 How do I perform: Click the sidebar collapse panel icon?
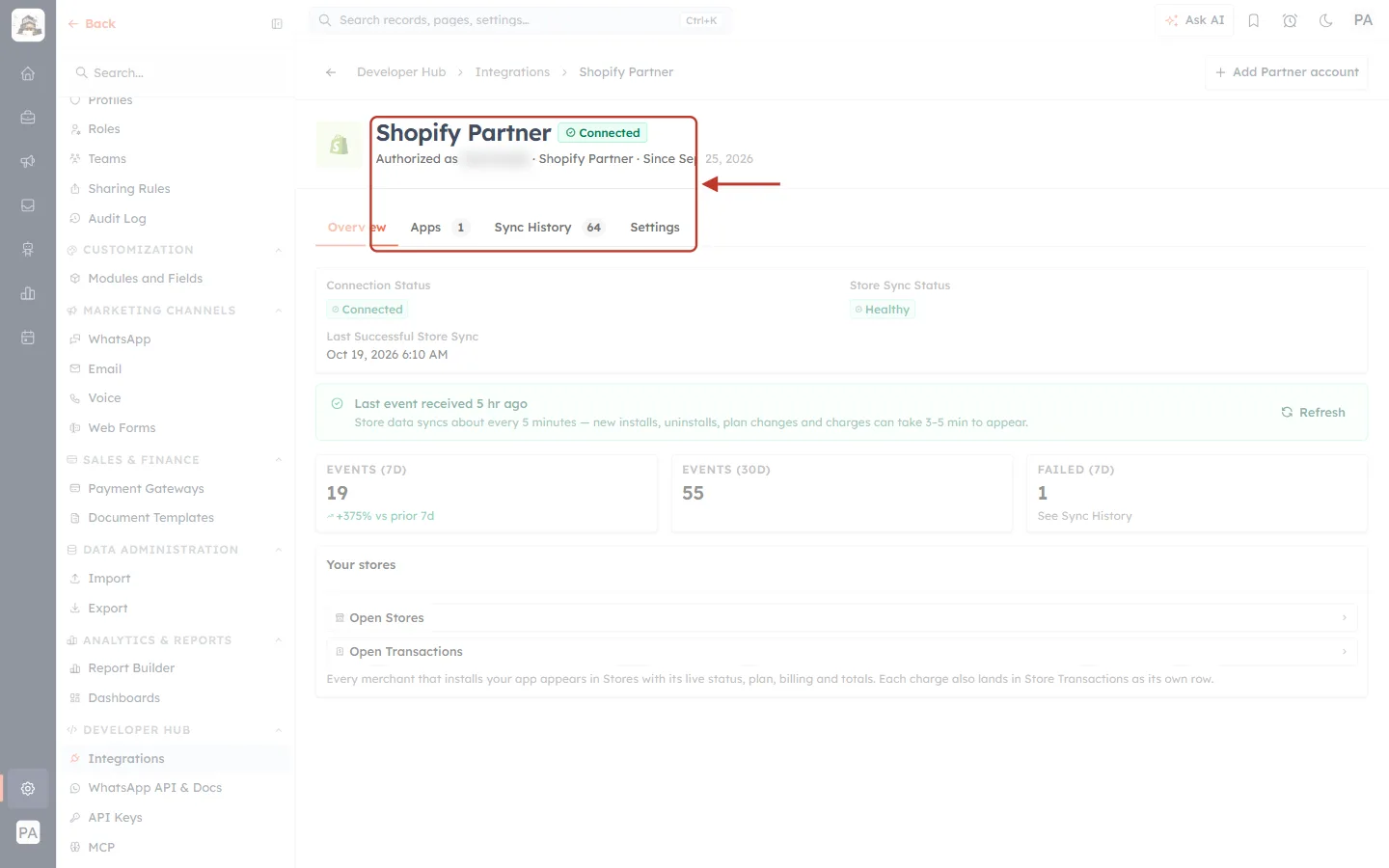277,24
